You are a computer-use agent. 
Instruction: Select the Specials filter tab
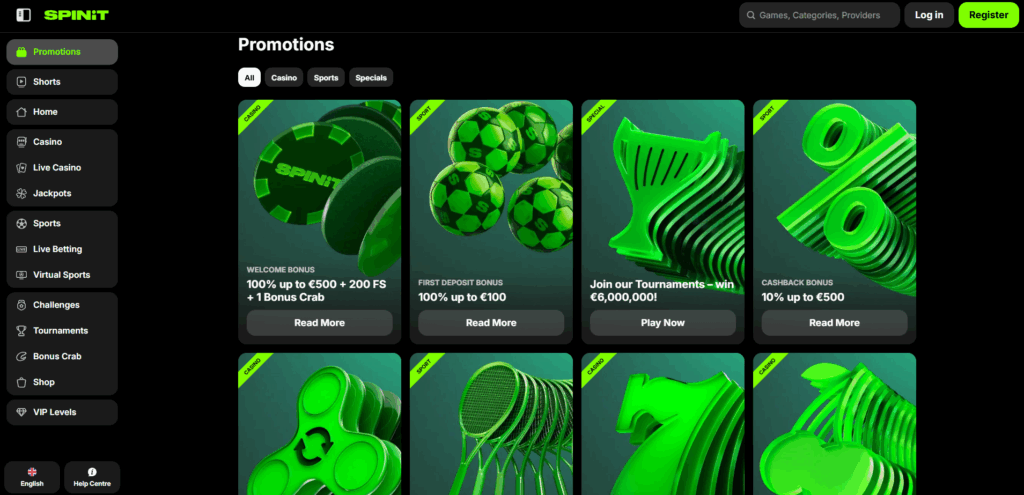[371, 78]
